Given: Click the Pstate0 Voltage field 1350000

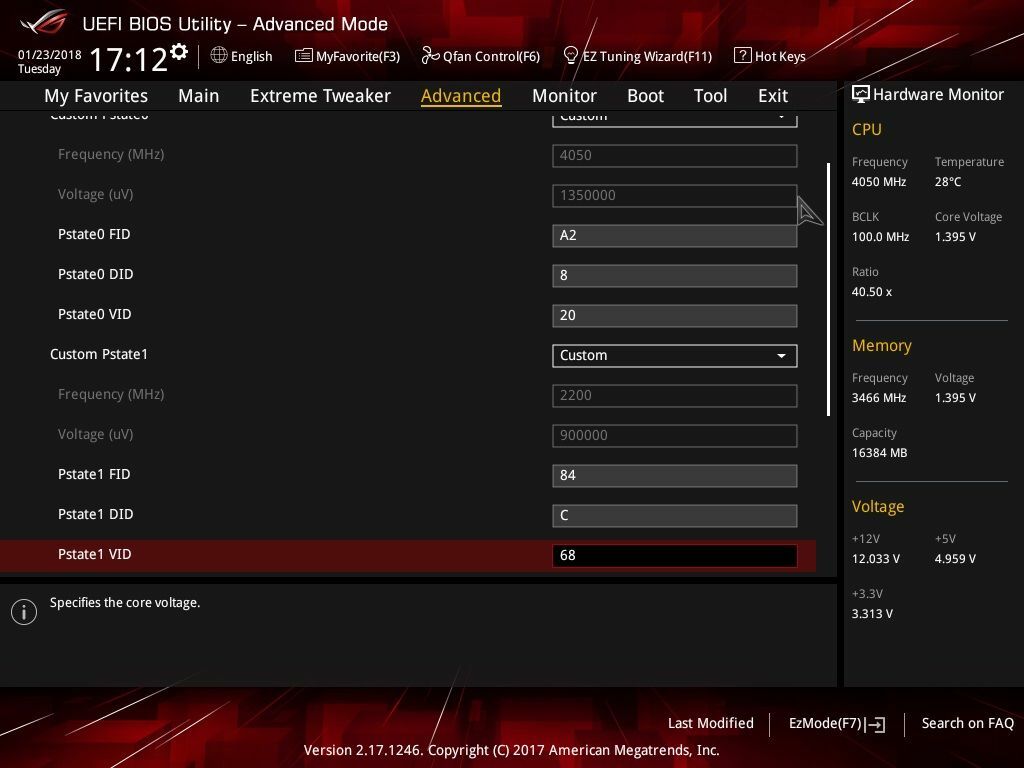Looking at the screenshot, I should [x=675, y=196].
